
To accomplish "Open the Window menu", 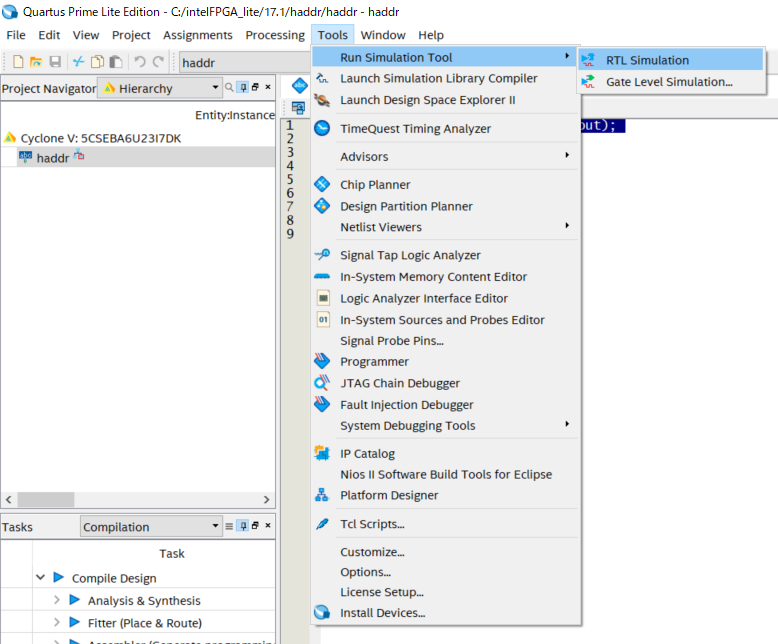I will 383,35.
